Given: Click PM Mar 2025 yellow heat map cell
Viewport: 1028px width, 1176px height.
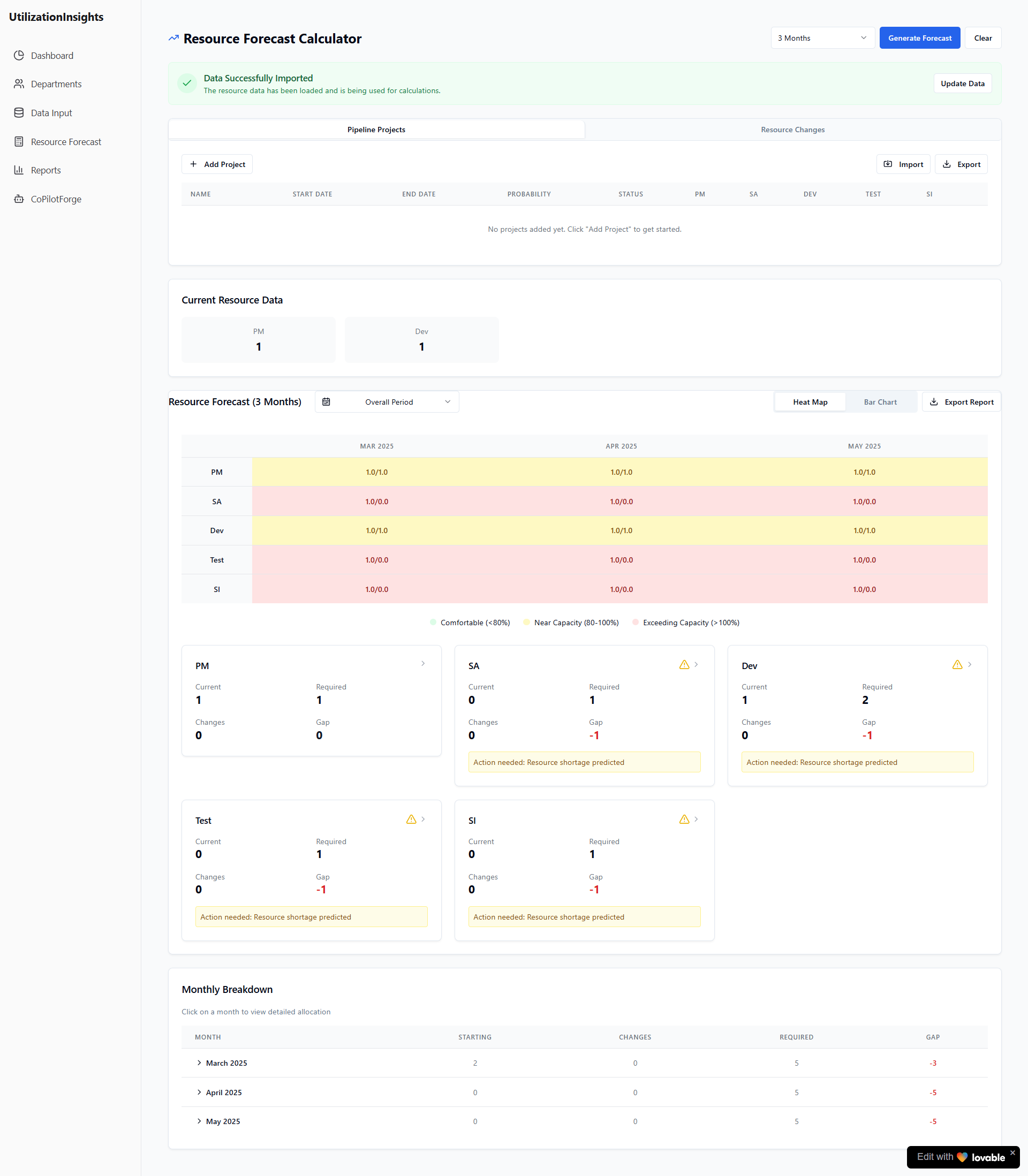Looking at the screenshot, I should (376, 473).
